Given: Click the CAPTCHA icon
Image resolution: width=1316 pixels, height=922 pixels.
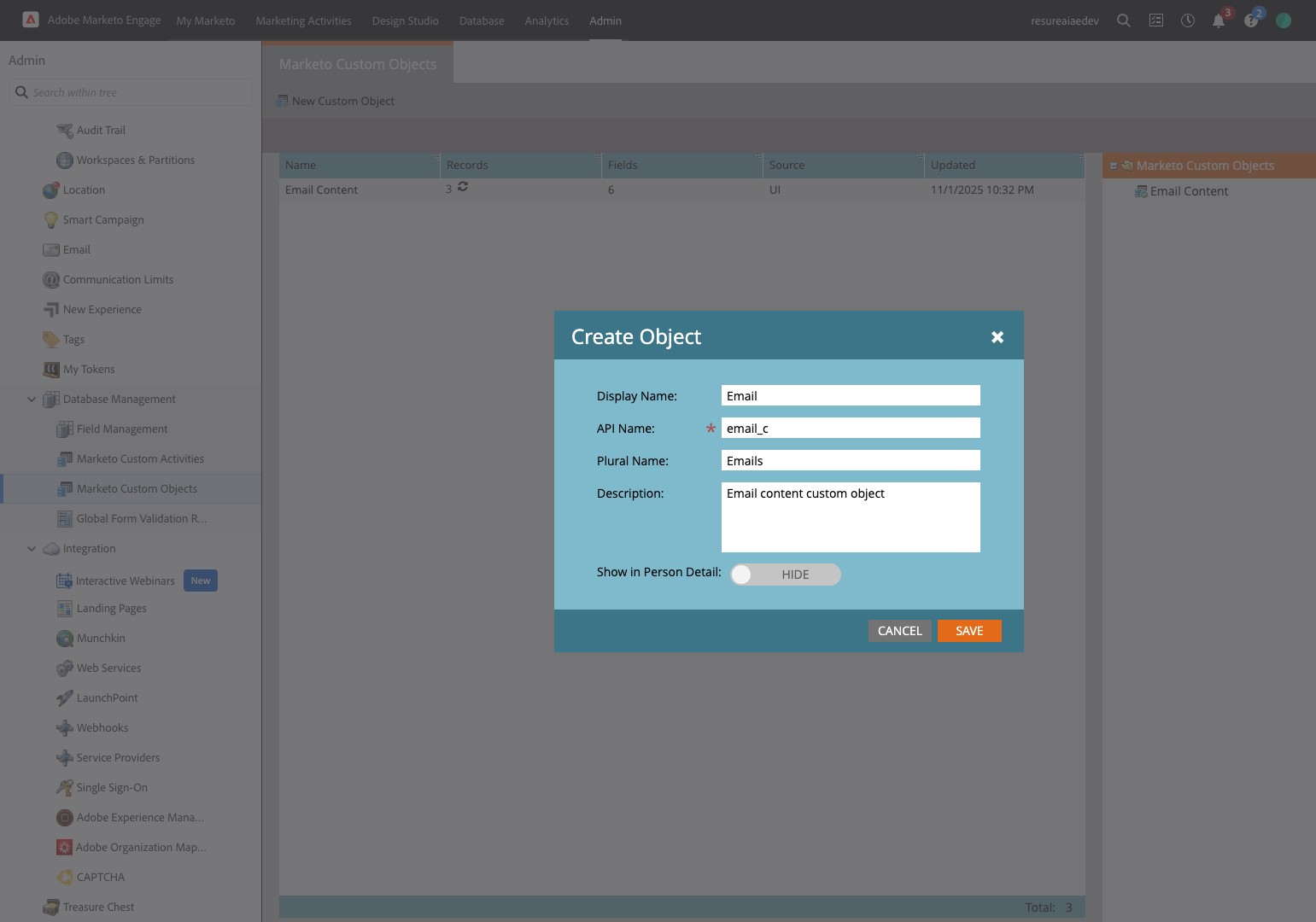Looking at the screenshot, I should [x=64, y=878].
